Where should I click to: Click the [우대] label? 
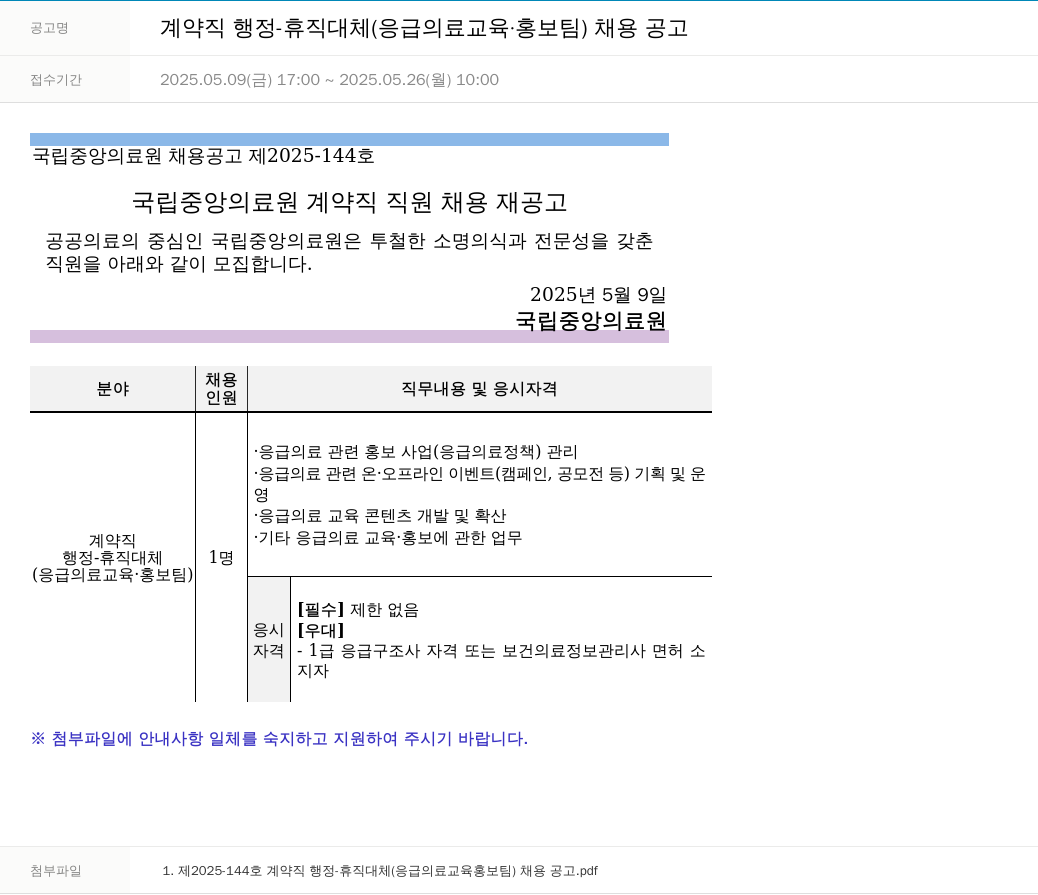[x=321, y=630]
